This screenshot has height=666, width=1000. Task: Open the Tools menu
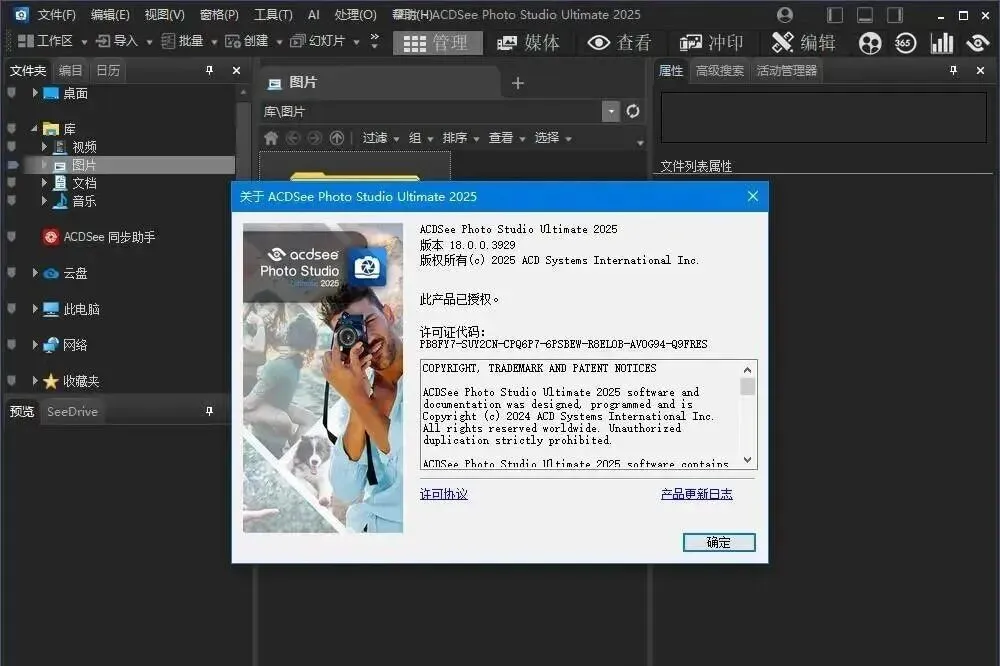click(x=273, y=15)
